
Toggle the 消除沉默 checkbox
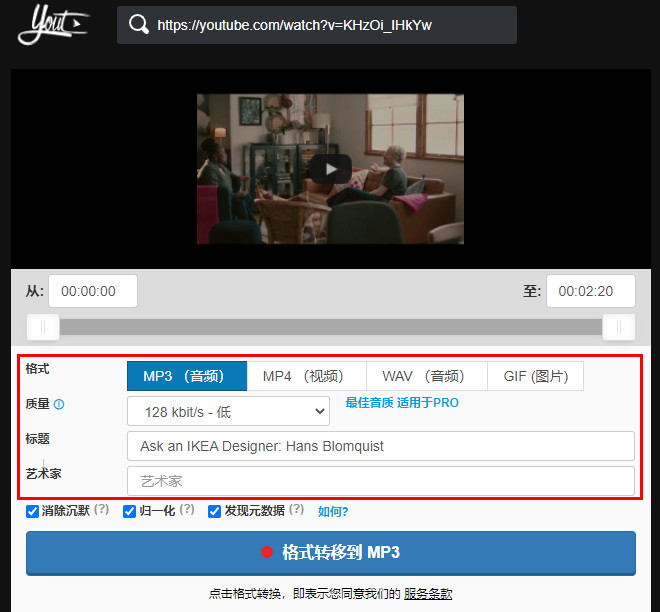coord(32,511)
